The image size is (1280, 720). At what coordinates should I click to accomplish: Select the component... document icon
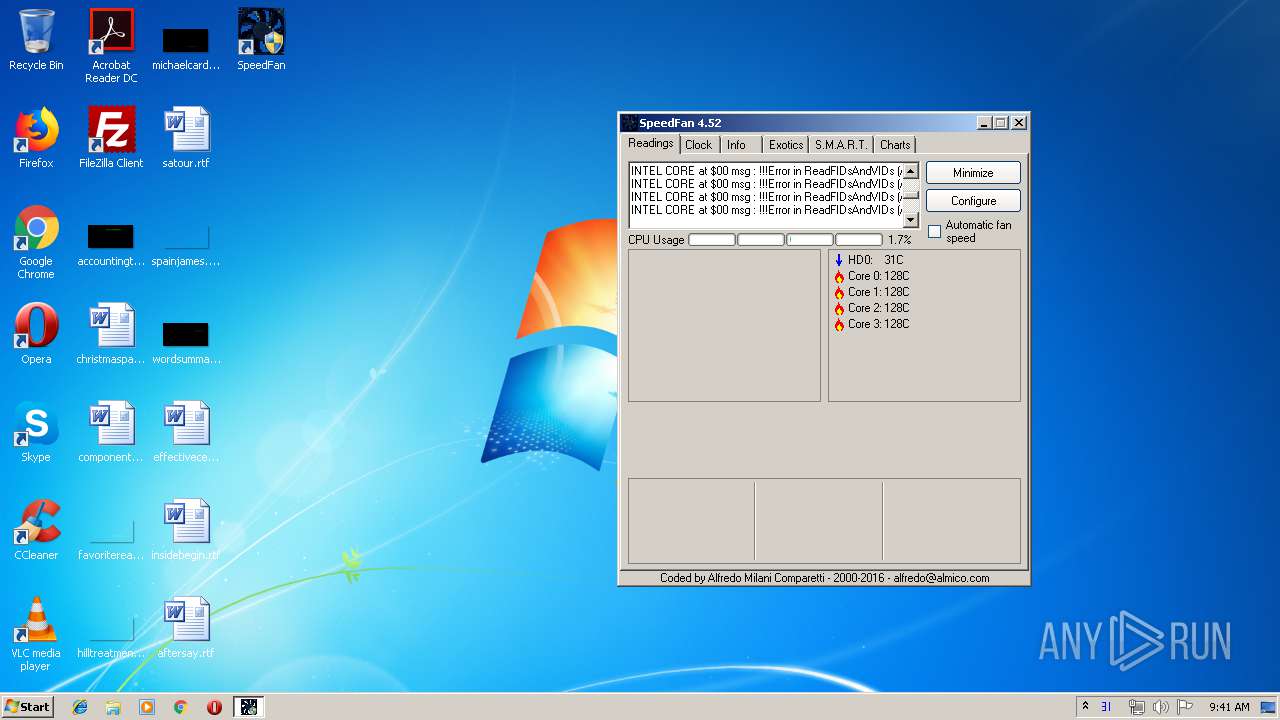(x=111, y=432)
